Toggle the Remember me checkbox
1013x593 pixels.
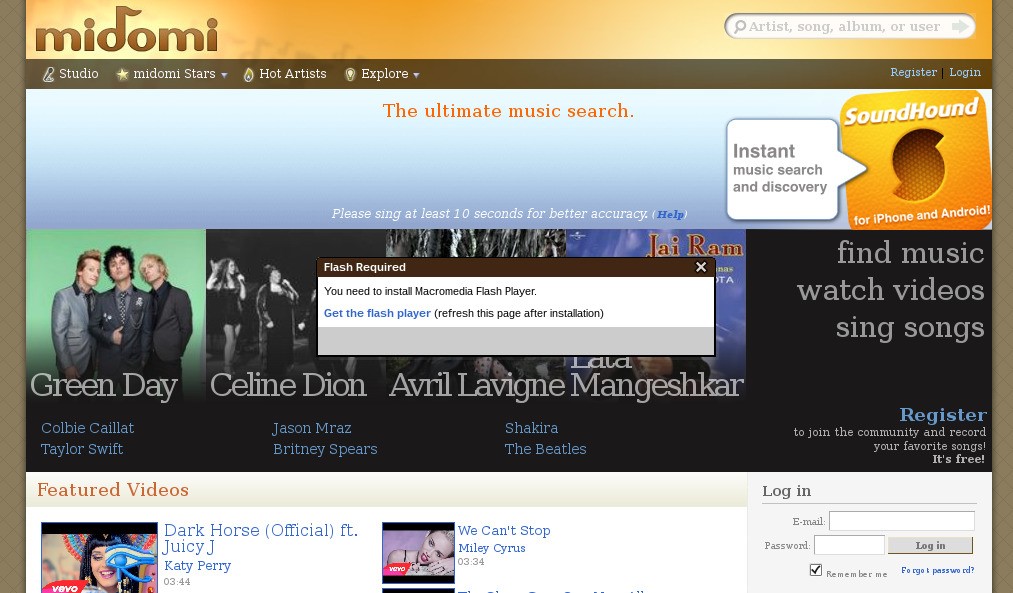816,570
